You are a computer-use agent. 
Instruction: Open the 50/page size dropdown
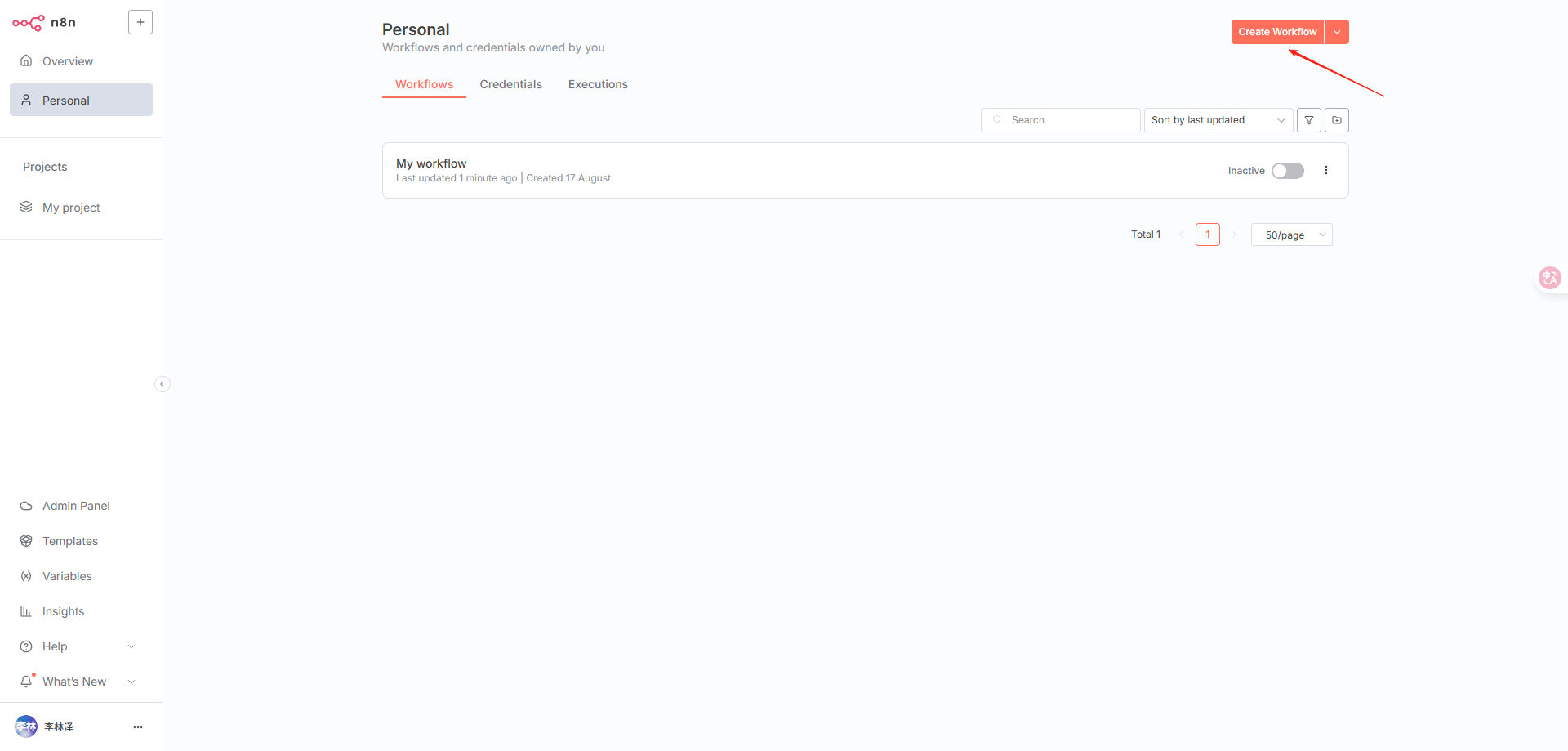click(x=1291, y=235)
